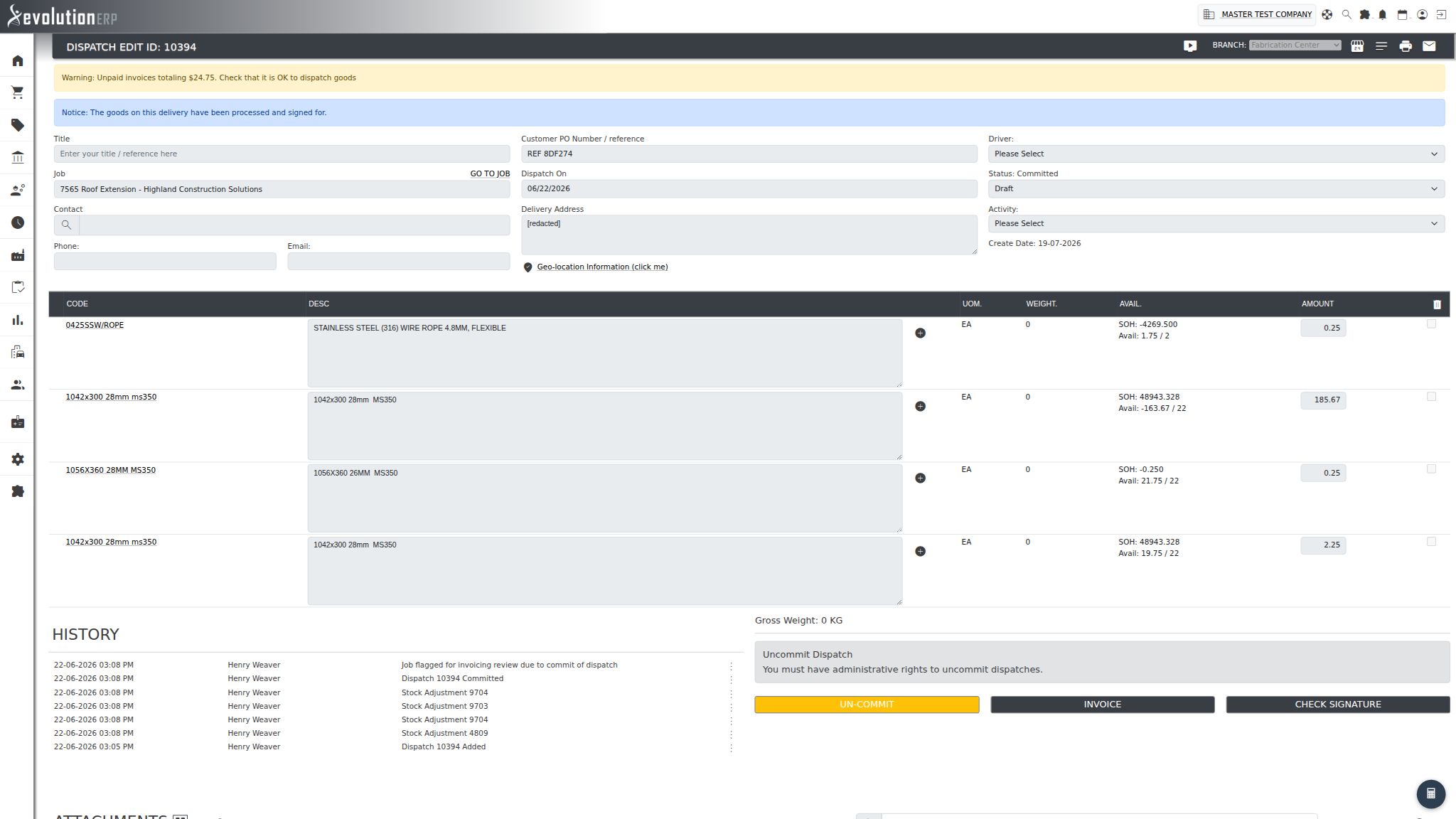Viewport: 1456px width, 819px height.
Task: Expand plus icon beside amount 185.67 row
Action: pos(920,407)
